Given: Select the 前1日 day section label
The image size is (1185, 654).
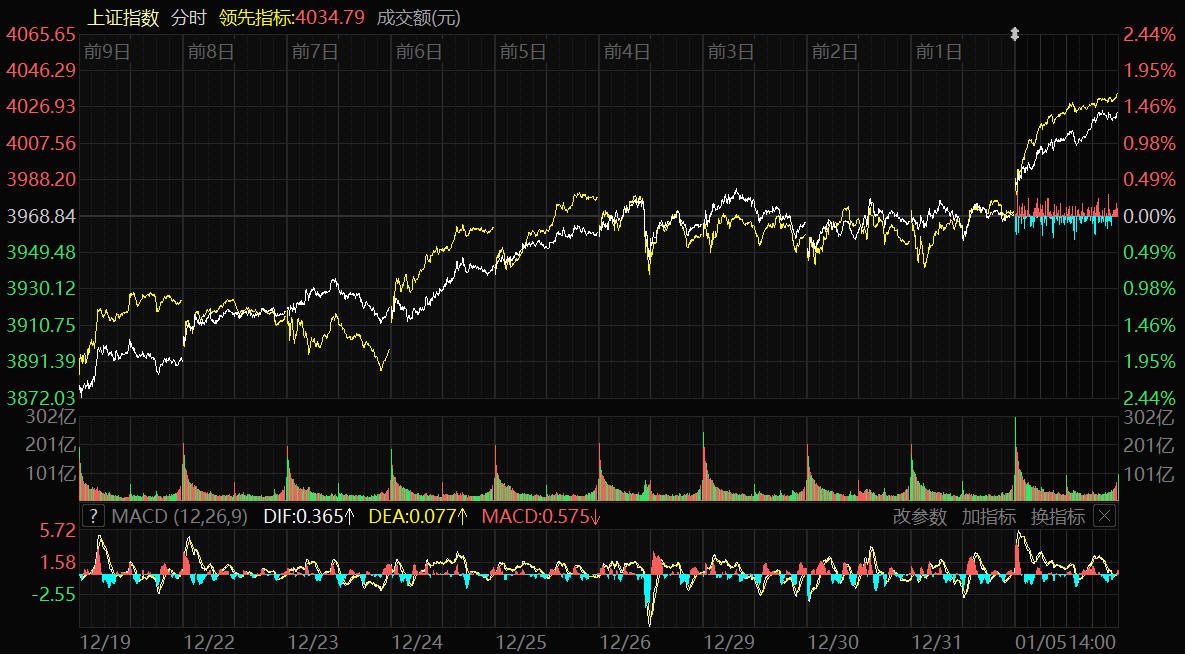Looking at the screenshot, I should 939,51.
